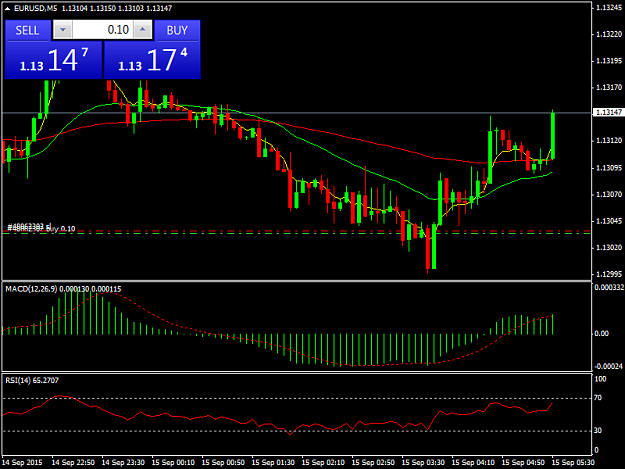Click the RSI scale level 100
This screenshot has height=469, width=625.
tap(600, 379)
